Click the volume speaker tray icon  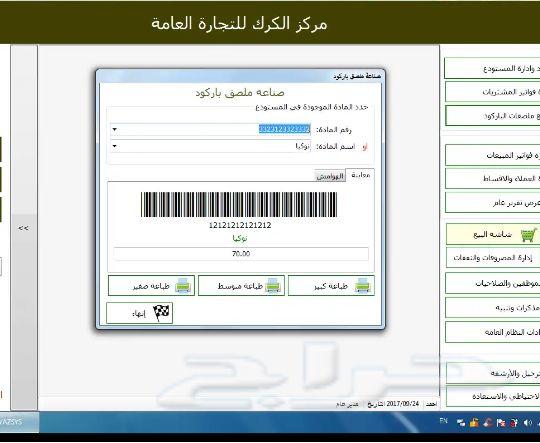pyautogui.click(x=527, y=423)
